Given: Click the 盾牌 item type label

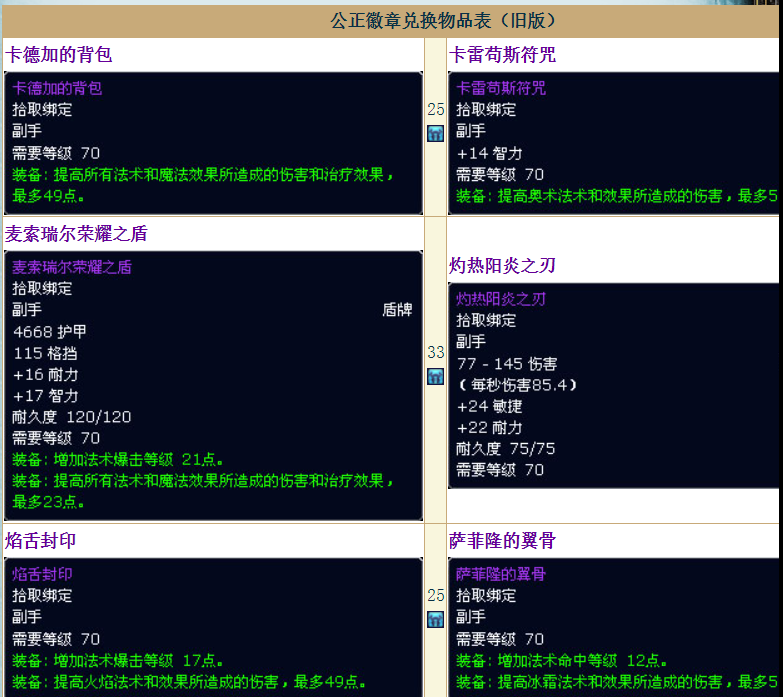Looking at the screenshot, I should pyautogui.click(x=397, y=310).
